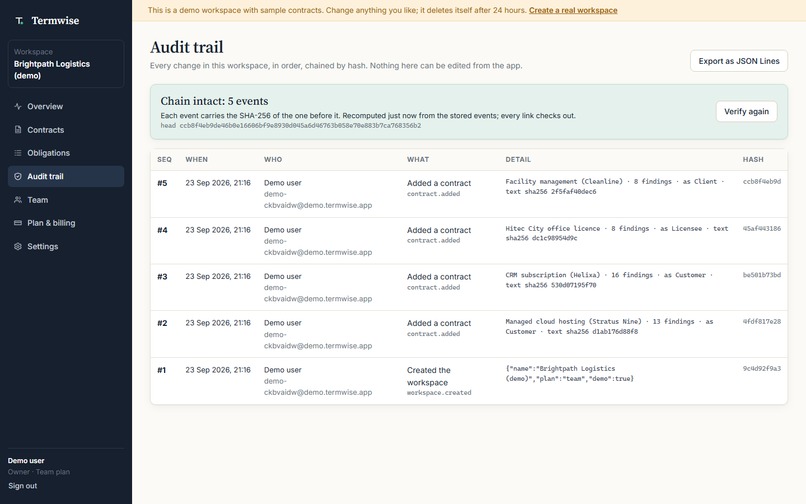
Task: Click the Audit trail page heading
Action: pyautogui.click(x=187, y=47)
